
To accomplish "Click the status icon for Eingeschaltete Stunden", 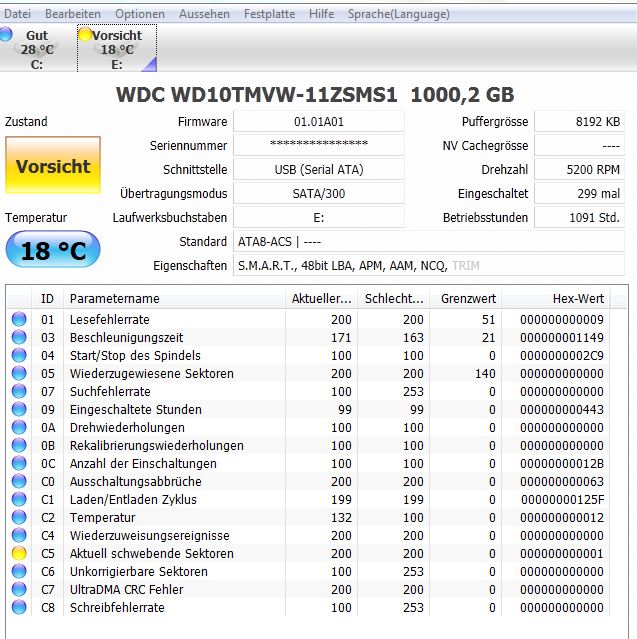I will point(19,409).
